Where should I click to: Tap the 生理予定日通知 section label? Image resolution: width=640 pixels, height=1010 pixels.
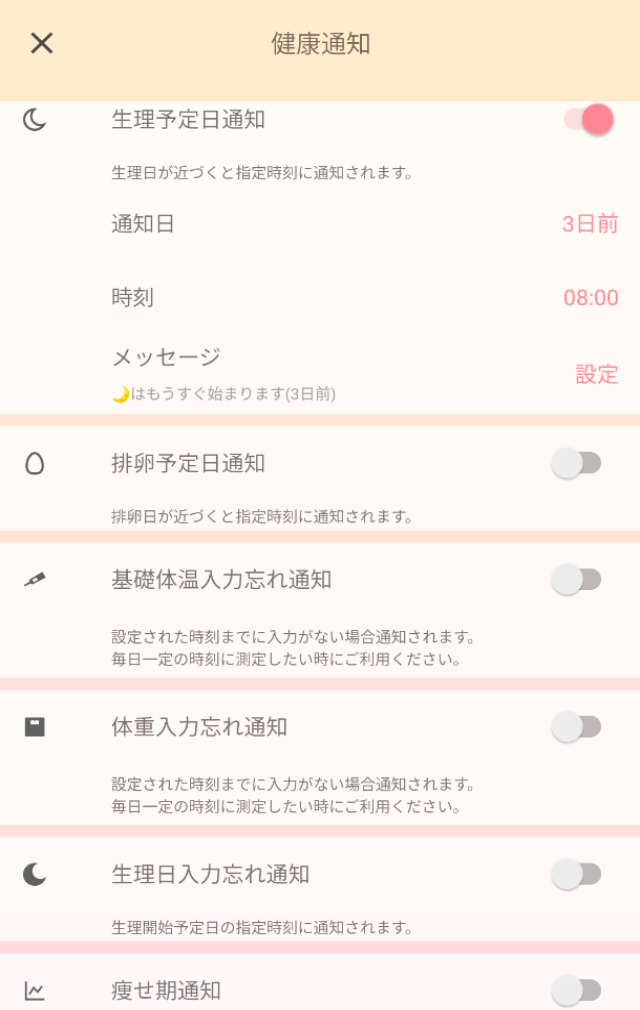pyautogui.click(x=181, y=119)
